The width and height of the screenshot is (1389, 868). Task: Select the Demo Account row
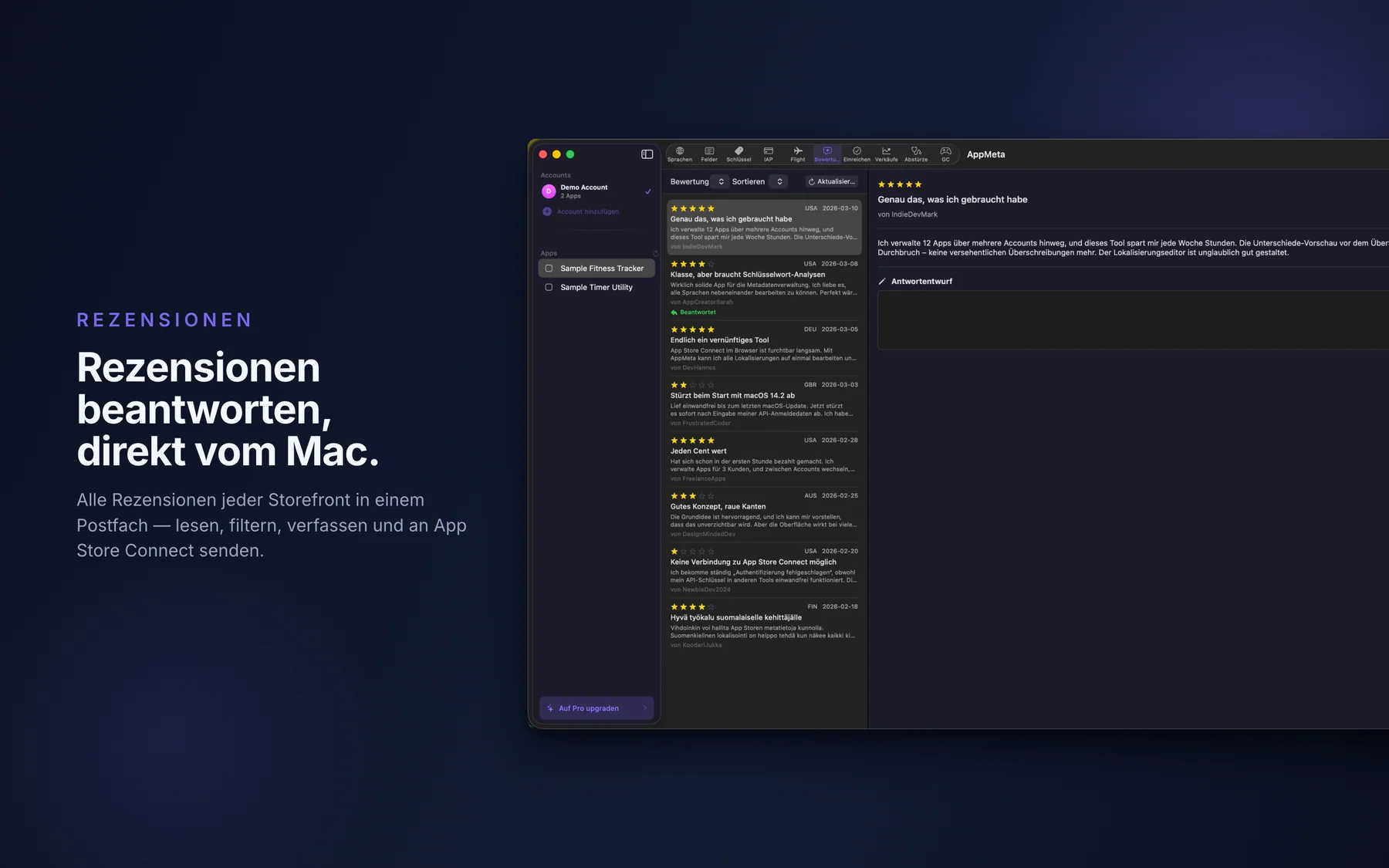596,191
